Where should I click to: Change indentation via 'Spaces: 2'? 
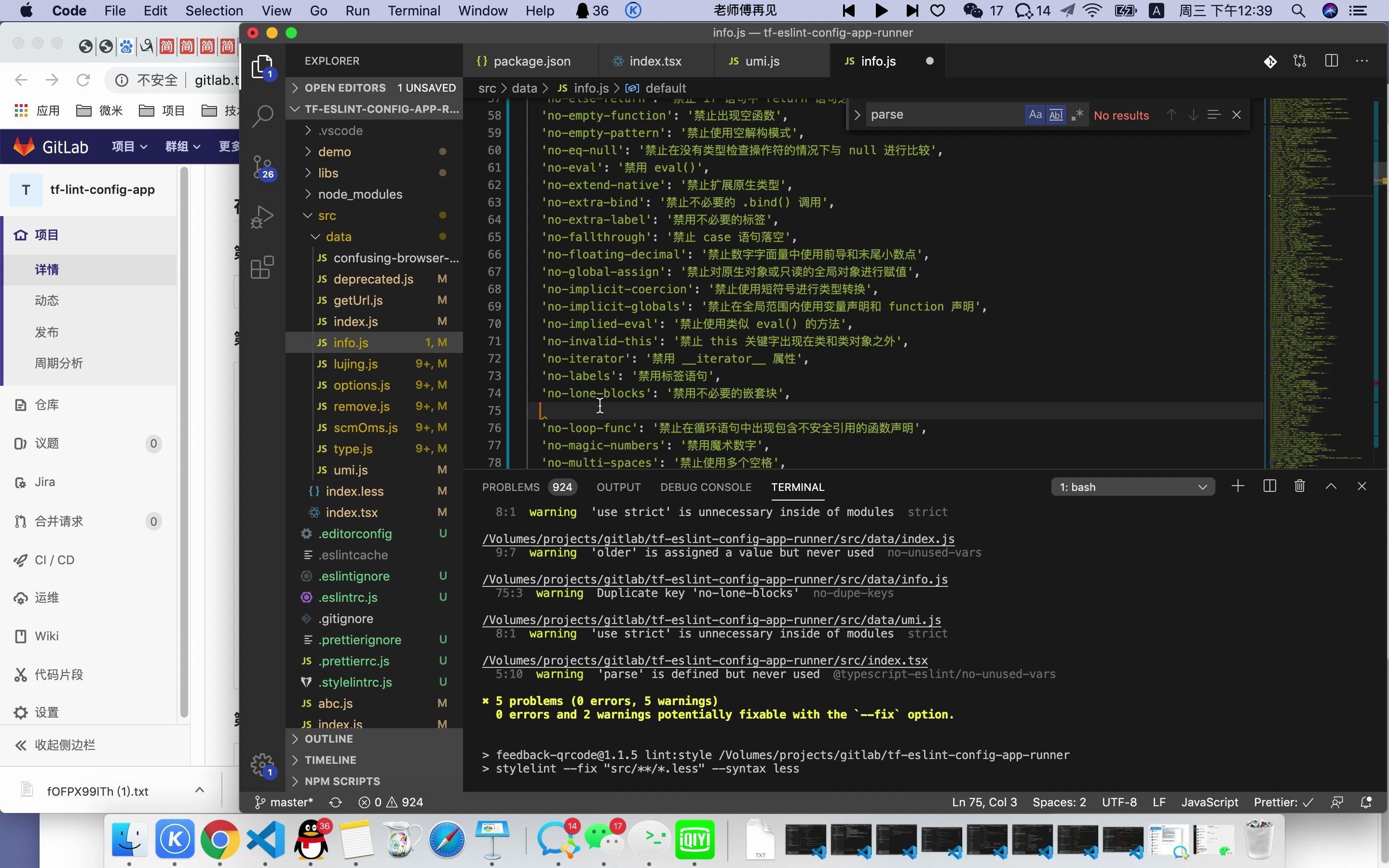click(x=1060, y=802)
